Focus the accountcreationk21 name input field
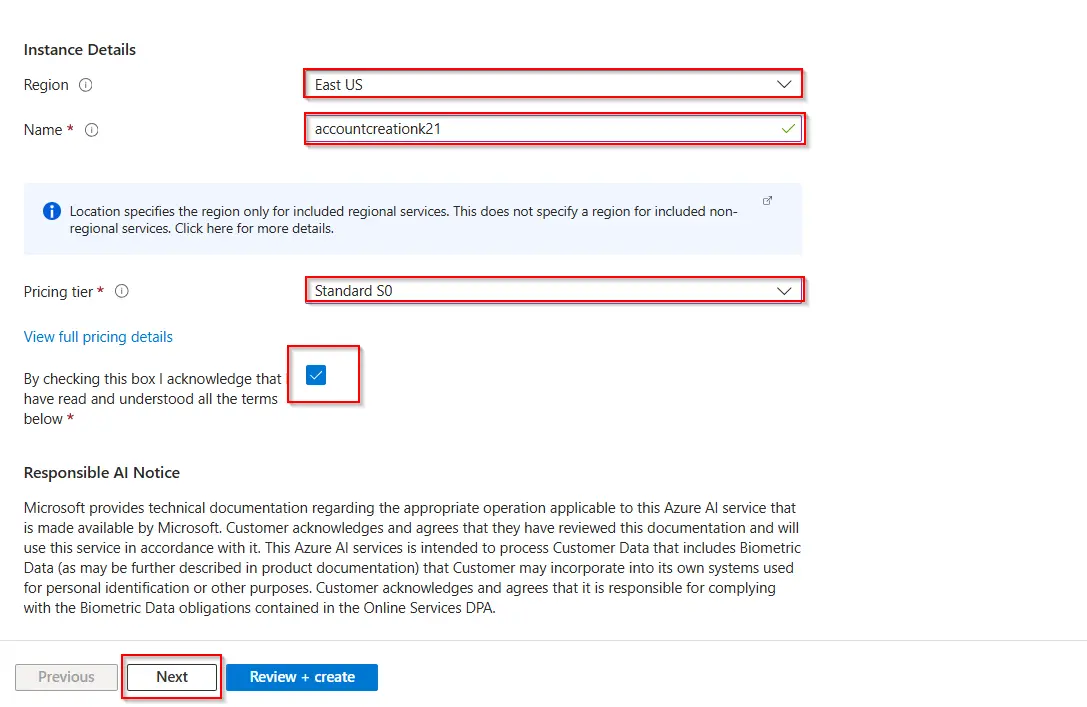Image resolution: width=1087 pixels, height=707 pixels. click(x=540, y=129)
